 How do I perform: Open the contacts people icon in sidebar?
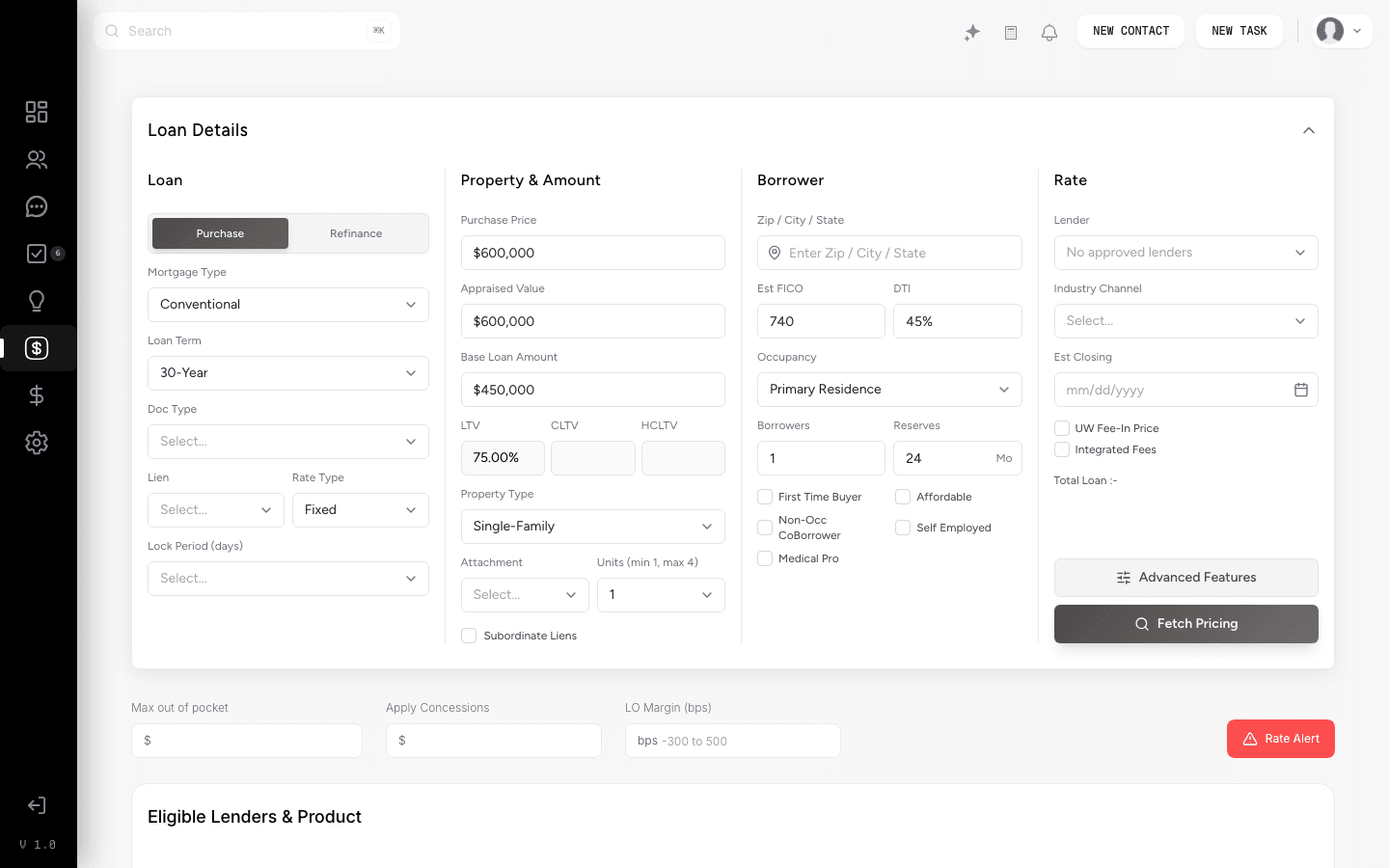point(37,159)
